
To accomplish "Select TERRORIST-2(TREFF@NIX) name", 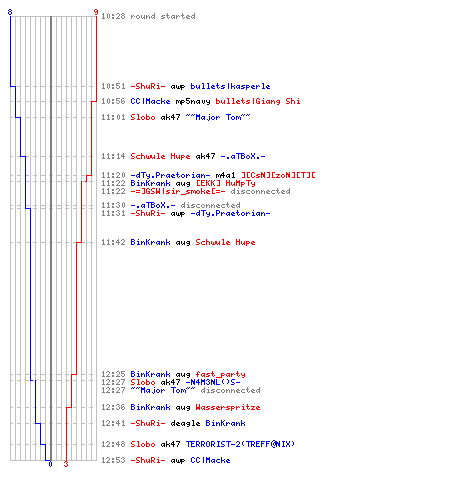I will [240, 444].
